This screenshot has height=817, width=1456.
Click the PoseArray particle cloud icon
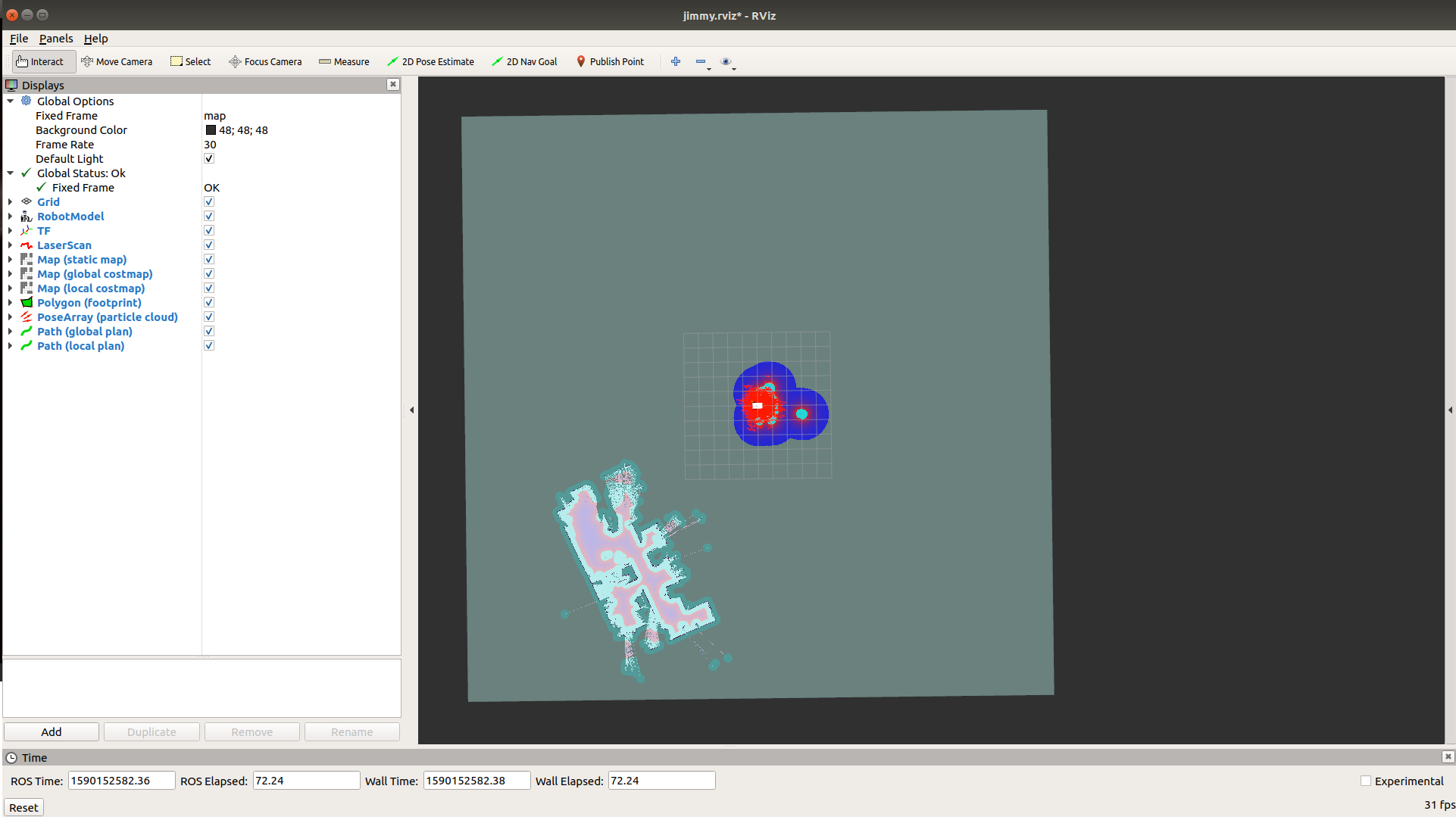click(27, 317)
